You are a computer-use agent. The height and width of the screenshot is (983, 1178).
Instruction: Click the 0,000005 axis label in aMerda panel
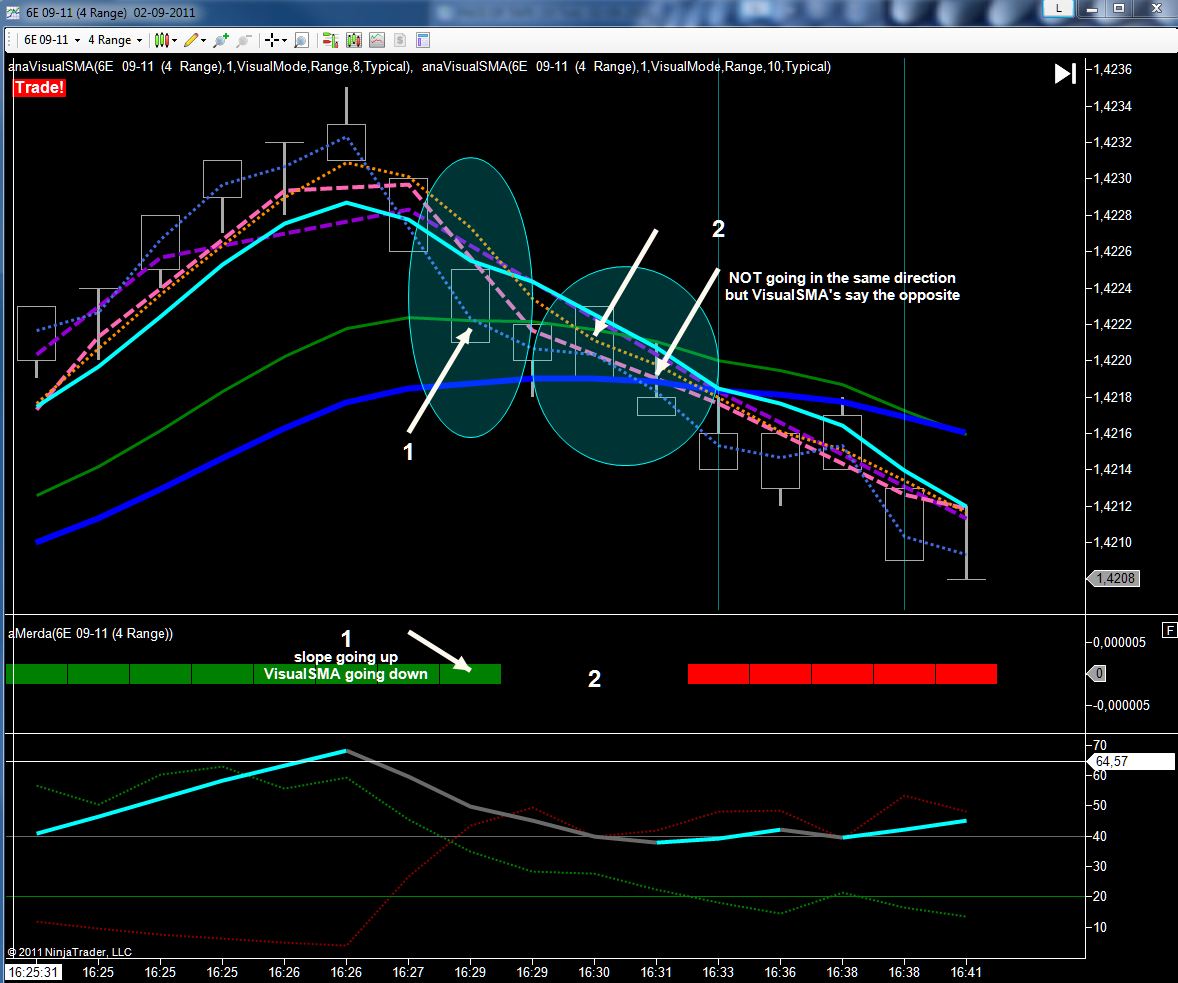pyautogui.click(x=1119, y=642)
